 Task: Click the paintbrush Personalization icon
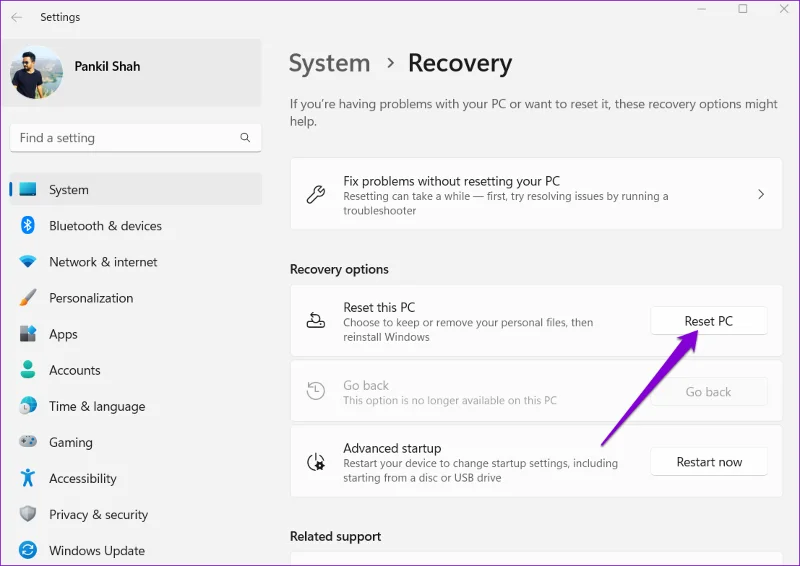tap(28, 298)
